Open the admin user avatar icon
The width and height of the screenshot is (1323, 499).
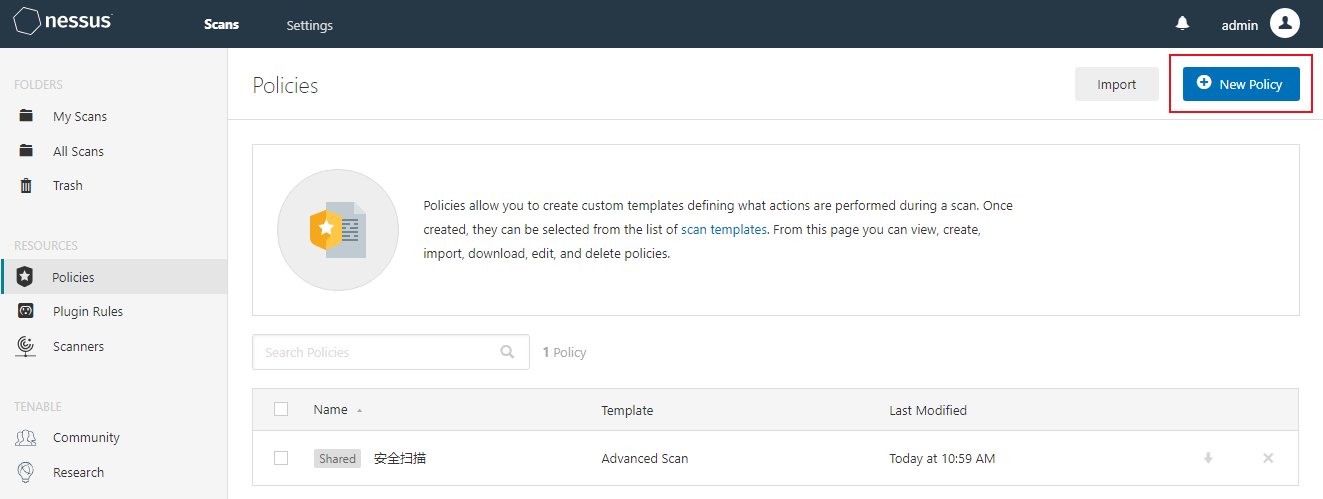pyautogui.click(x=1284, y=24)
